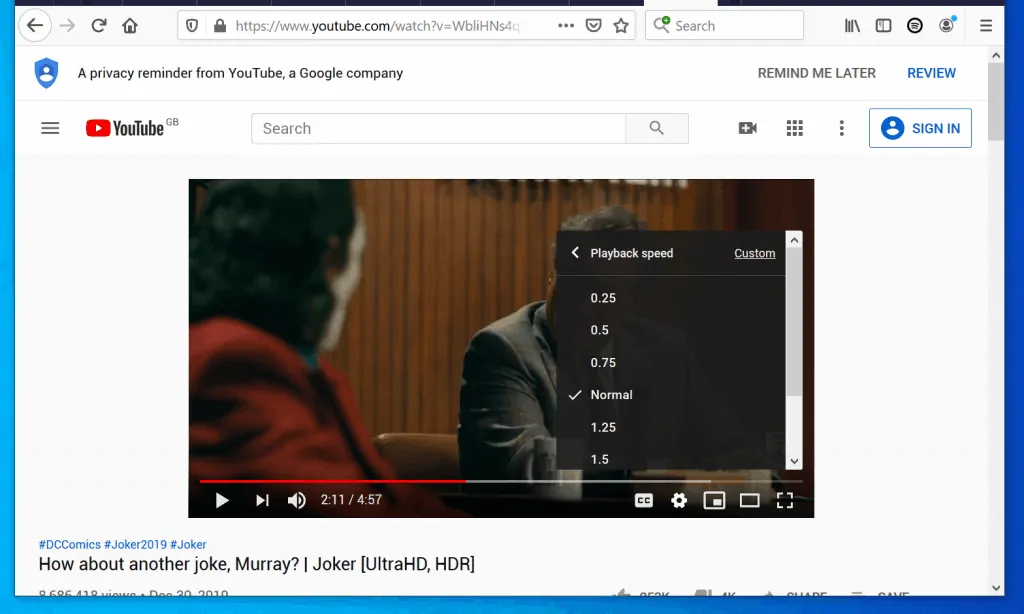Screen dimensions: 1024x614
Task: Open the create video camera icon
Action: coord(748,128)
